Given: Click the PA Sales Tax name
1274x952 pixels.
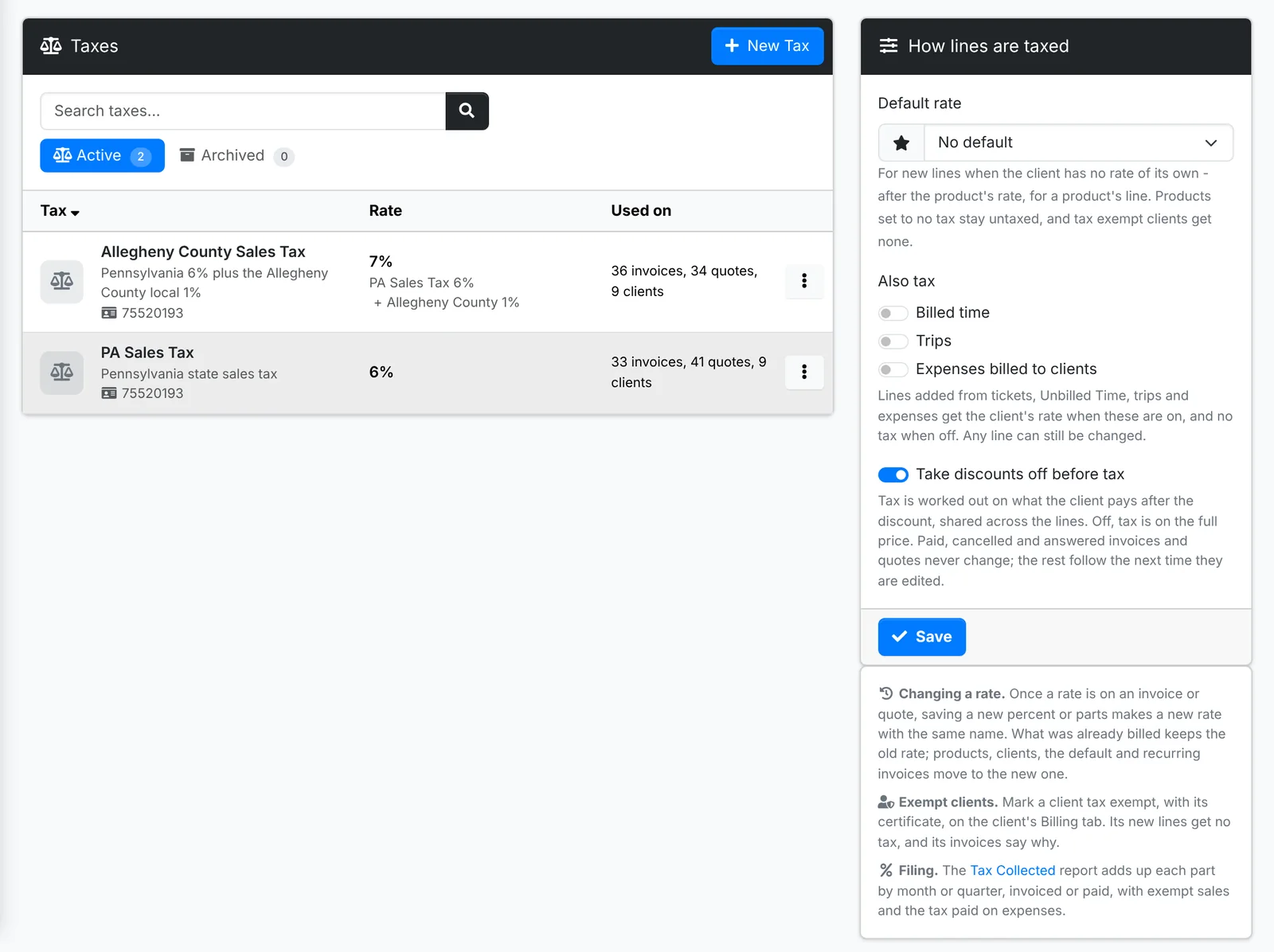Looking at the screenshot, I should (x=147, y=353).
